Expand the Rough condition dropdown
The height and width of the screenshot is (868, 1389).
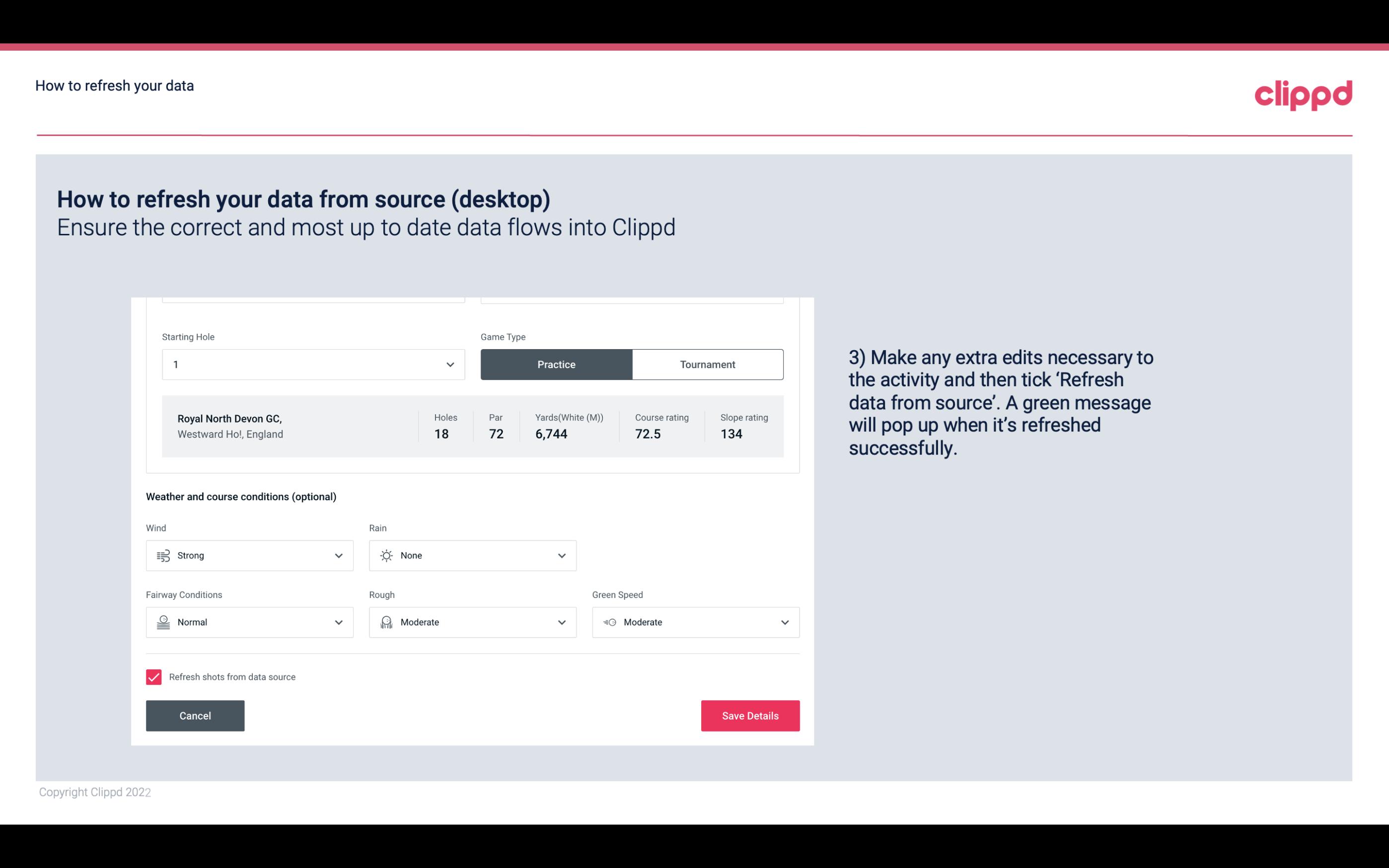pyautogui.click(x=561, y=622)
